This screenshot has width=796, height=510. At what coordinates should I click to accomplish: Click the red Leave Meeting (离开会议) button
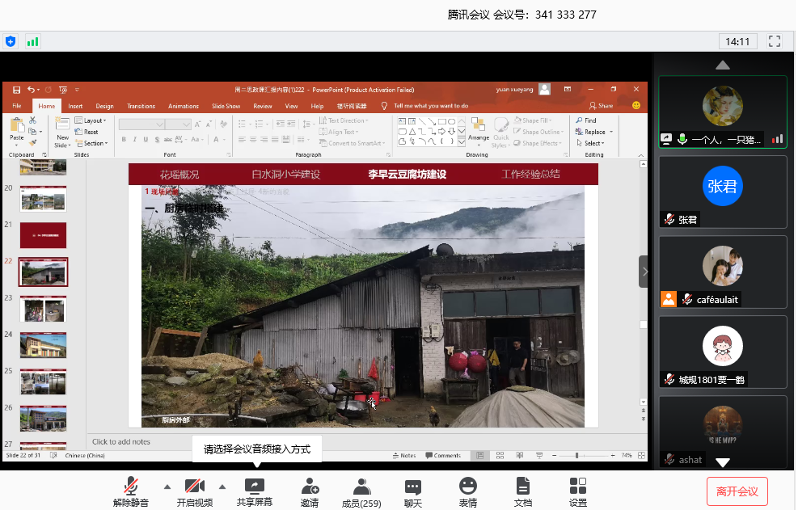tap(738, 491)
